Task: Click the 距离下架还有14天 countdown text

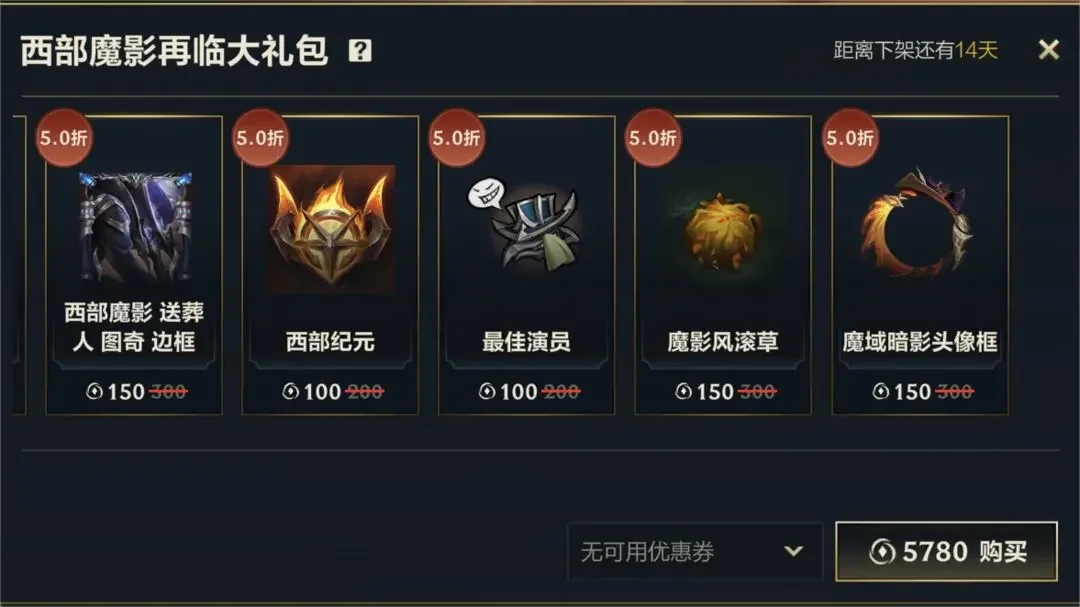Action: pyautogui.click(x=915, y=50)
